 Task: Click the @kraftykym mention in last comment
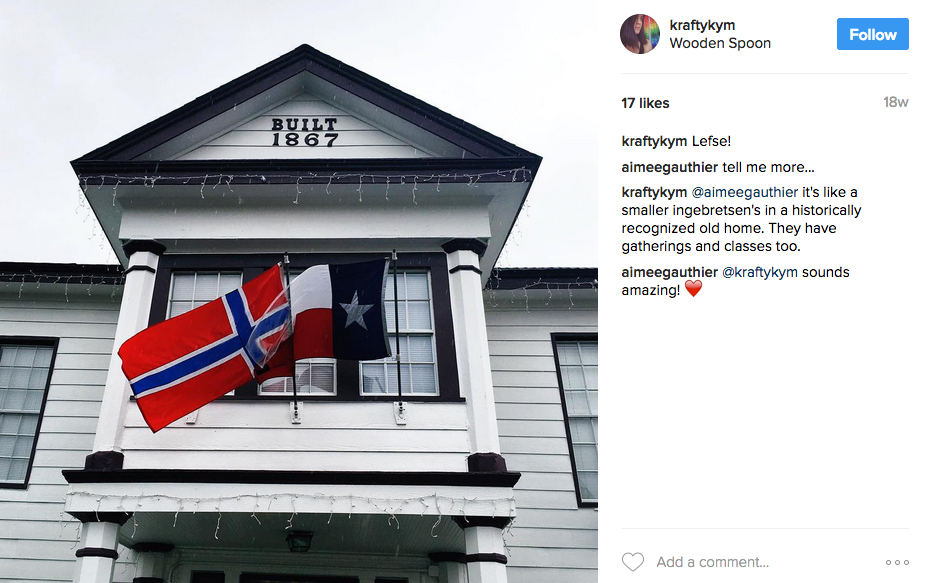pos(760,272)
